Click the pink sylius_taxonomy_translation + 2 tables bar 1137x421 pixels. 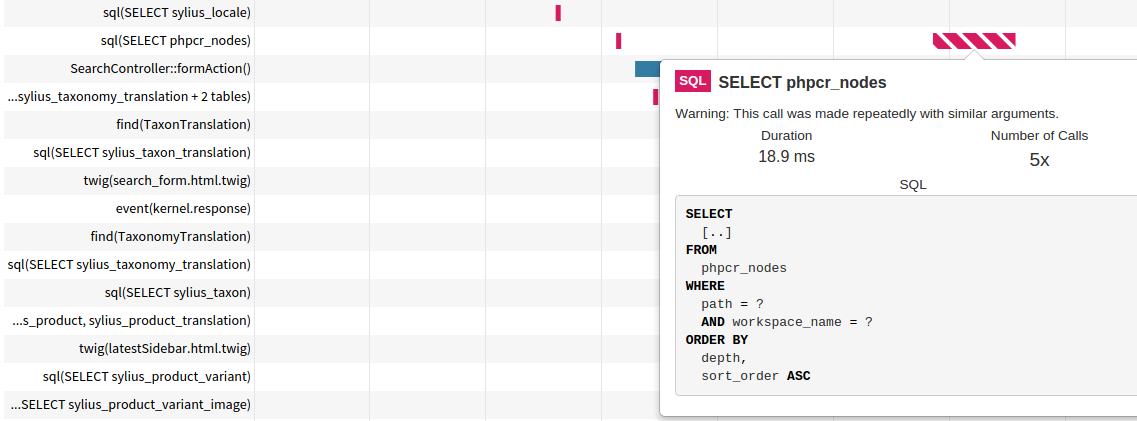[656, 96]
